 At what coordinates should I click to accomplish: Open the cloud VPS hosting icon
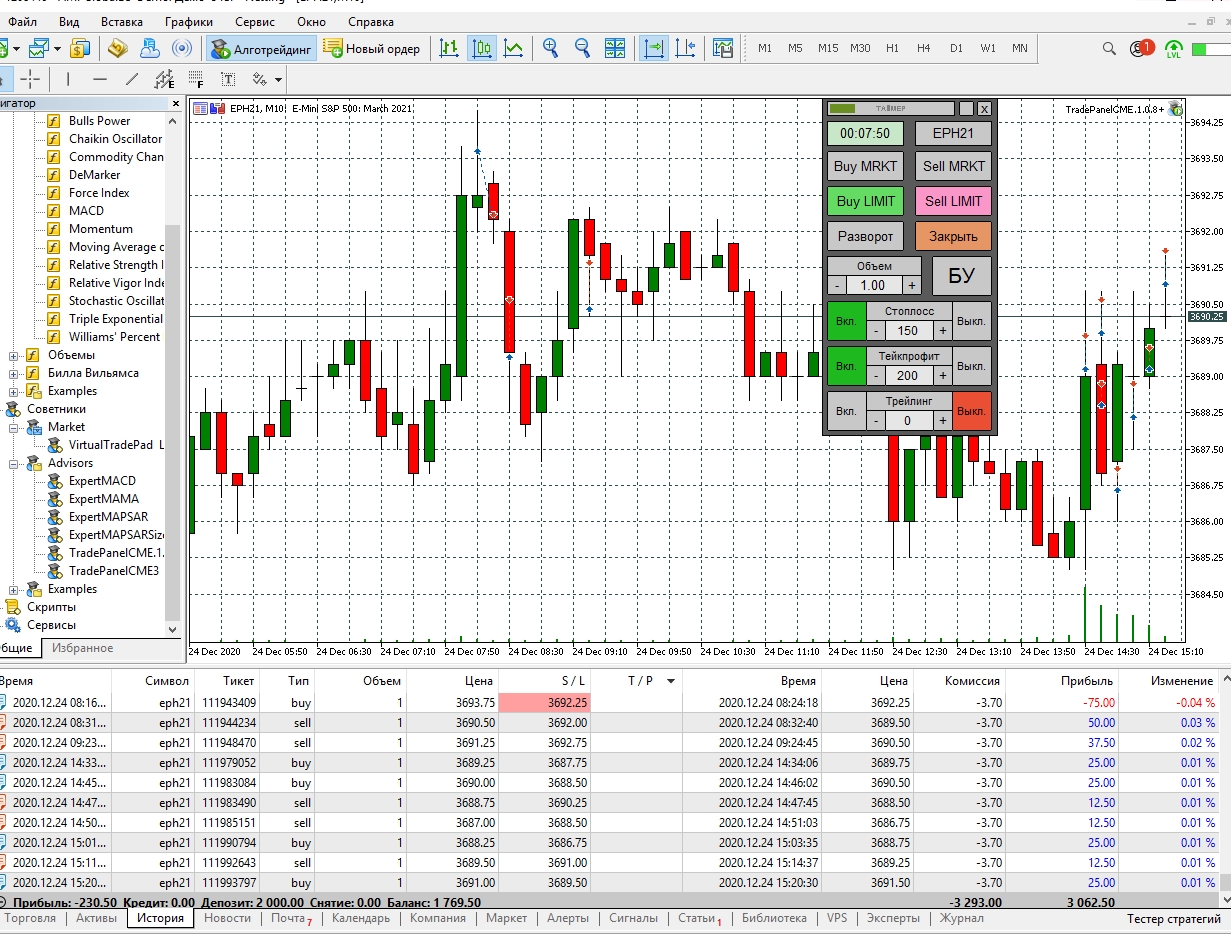click(x=150, y=48)
